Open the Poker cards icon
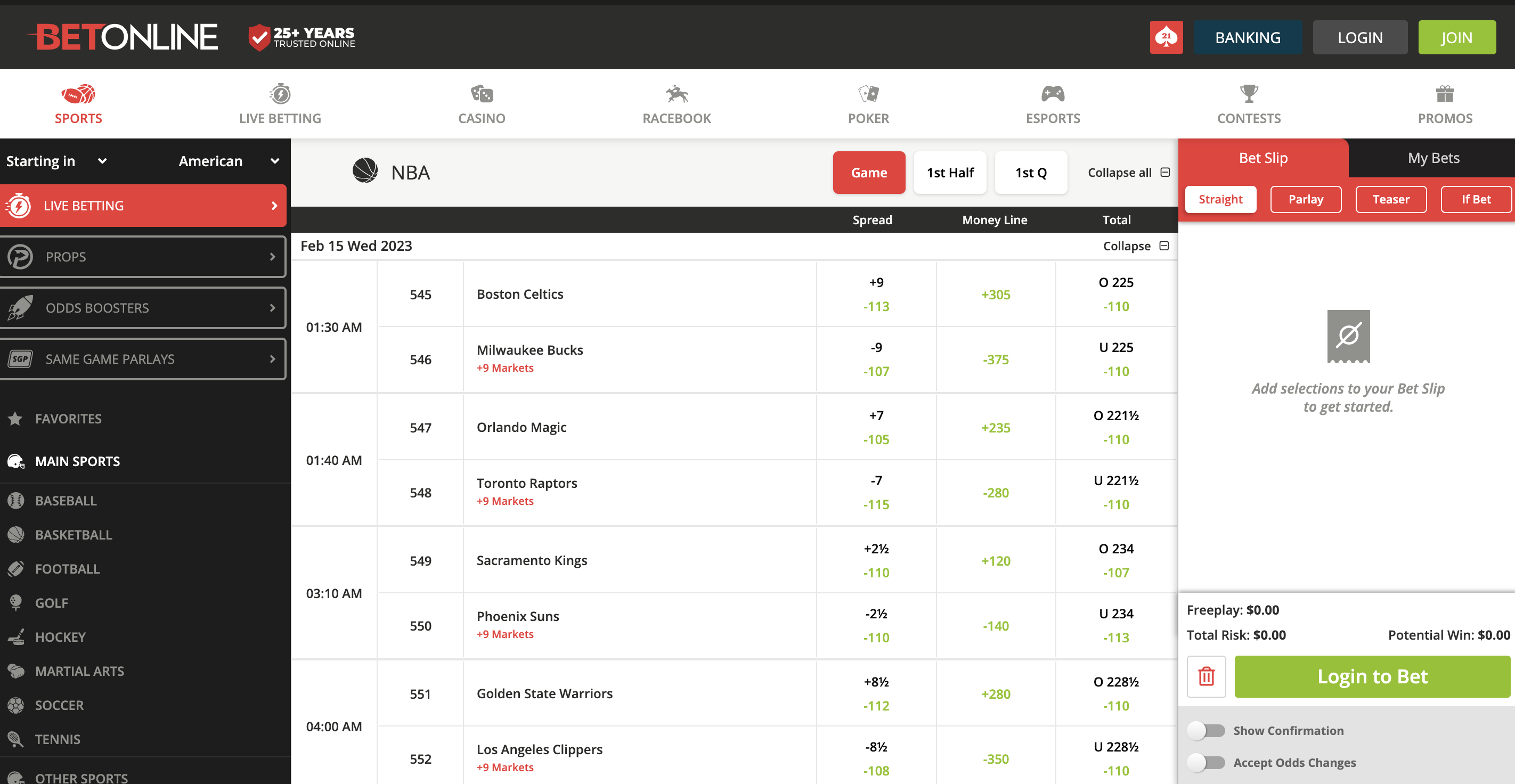Viewport: 1515px width, 784px height. coord(868,94)
